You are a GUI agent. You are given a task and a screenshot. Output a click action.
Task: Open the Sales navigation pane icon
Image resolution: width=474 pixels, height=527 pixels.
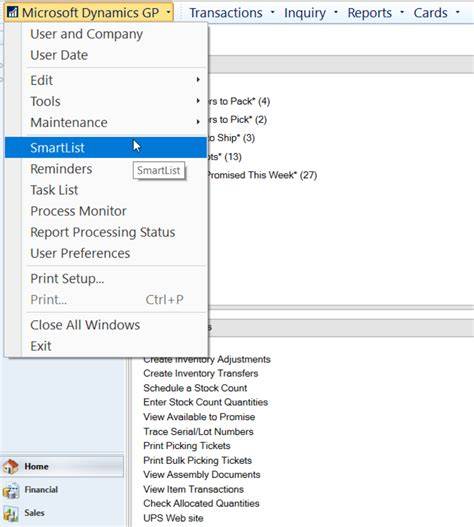point(11,514)
